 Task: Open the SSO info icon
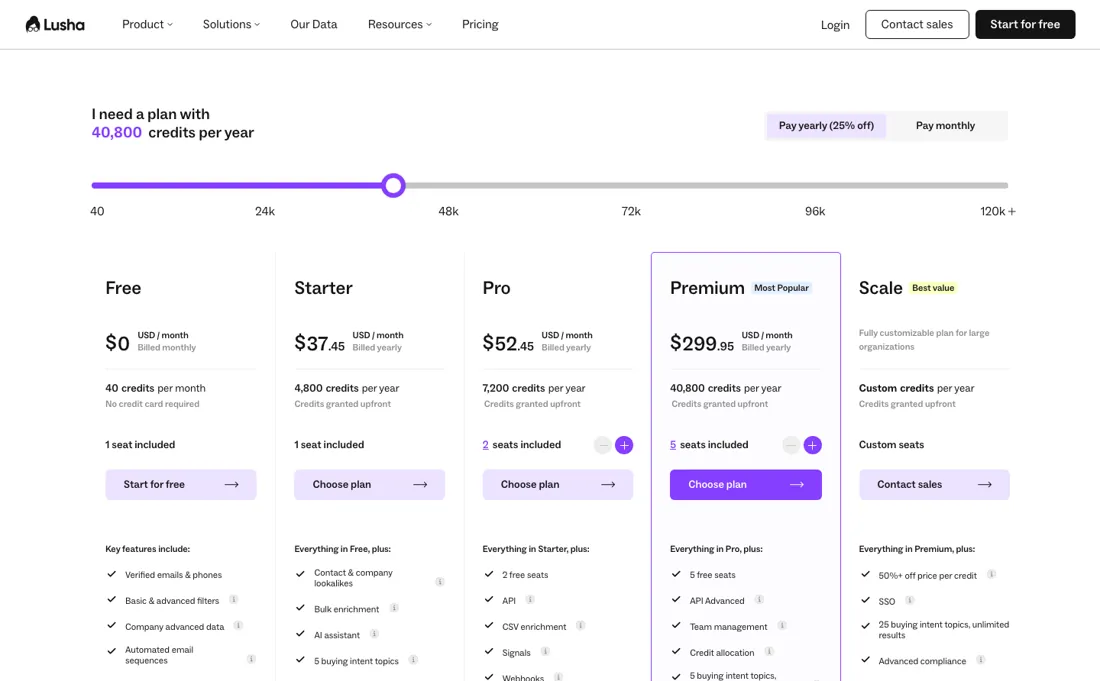pyautogui.click(x=910, y=600)
